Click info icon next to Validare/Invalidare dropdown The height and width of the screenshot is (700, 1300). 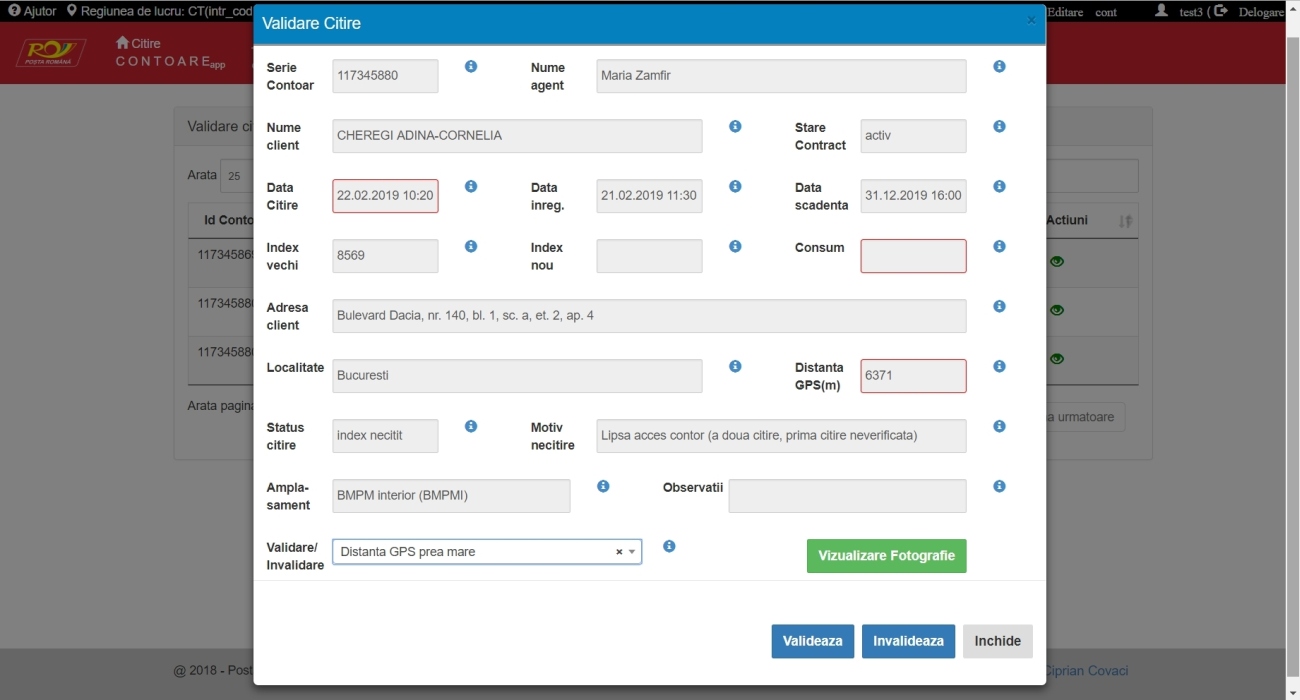669,547
